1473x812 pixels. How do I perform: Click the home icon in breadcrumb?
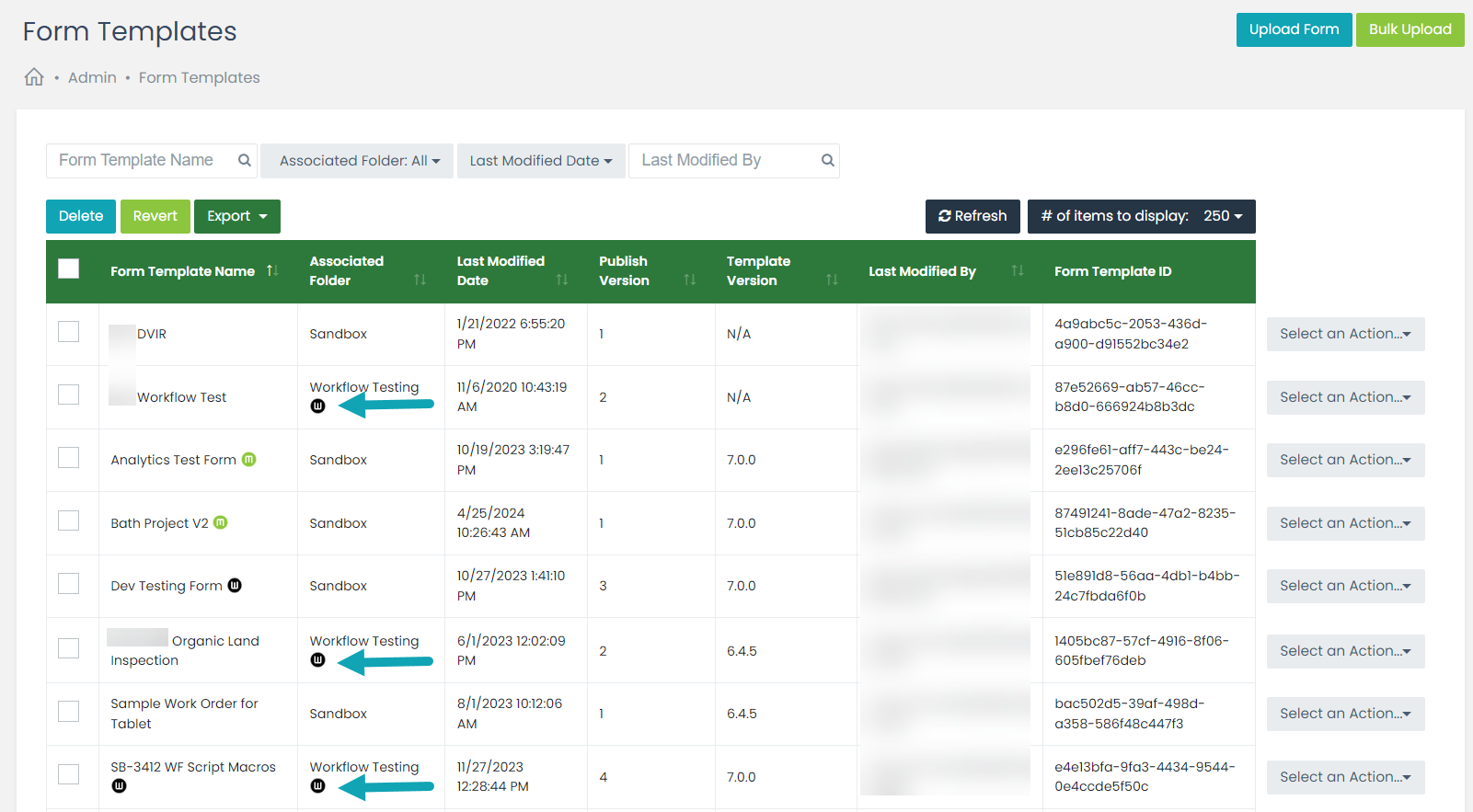click(x=34, y=77)
